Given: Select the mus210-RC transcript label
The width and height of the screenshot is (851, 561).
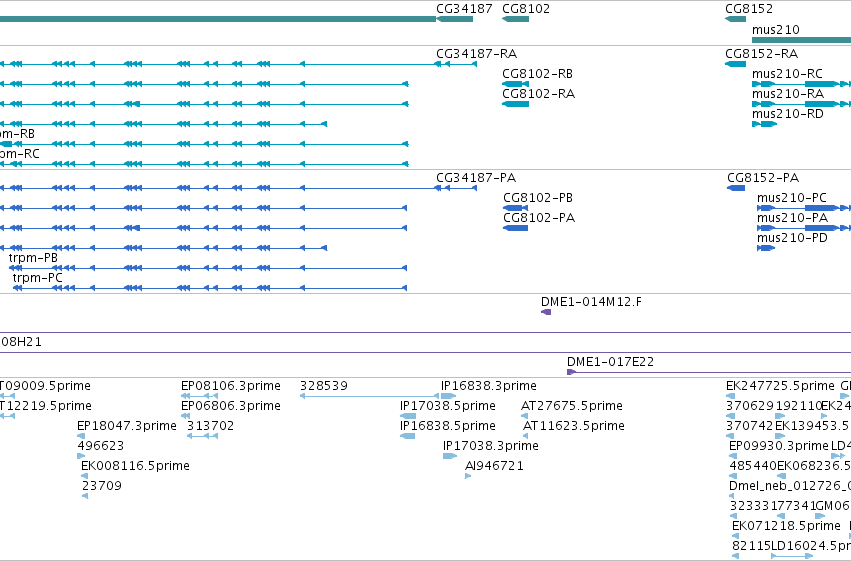Looking at the screenshot, I should (x=787, y=74).
